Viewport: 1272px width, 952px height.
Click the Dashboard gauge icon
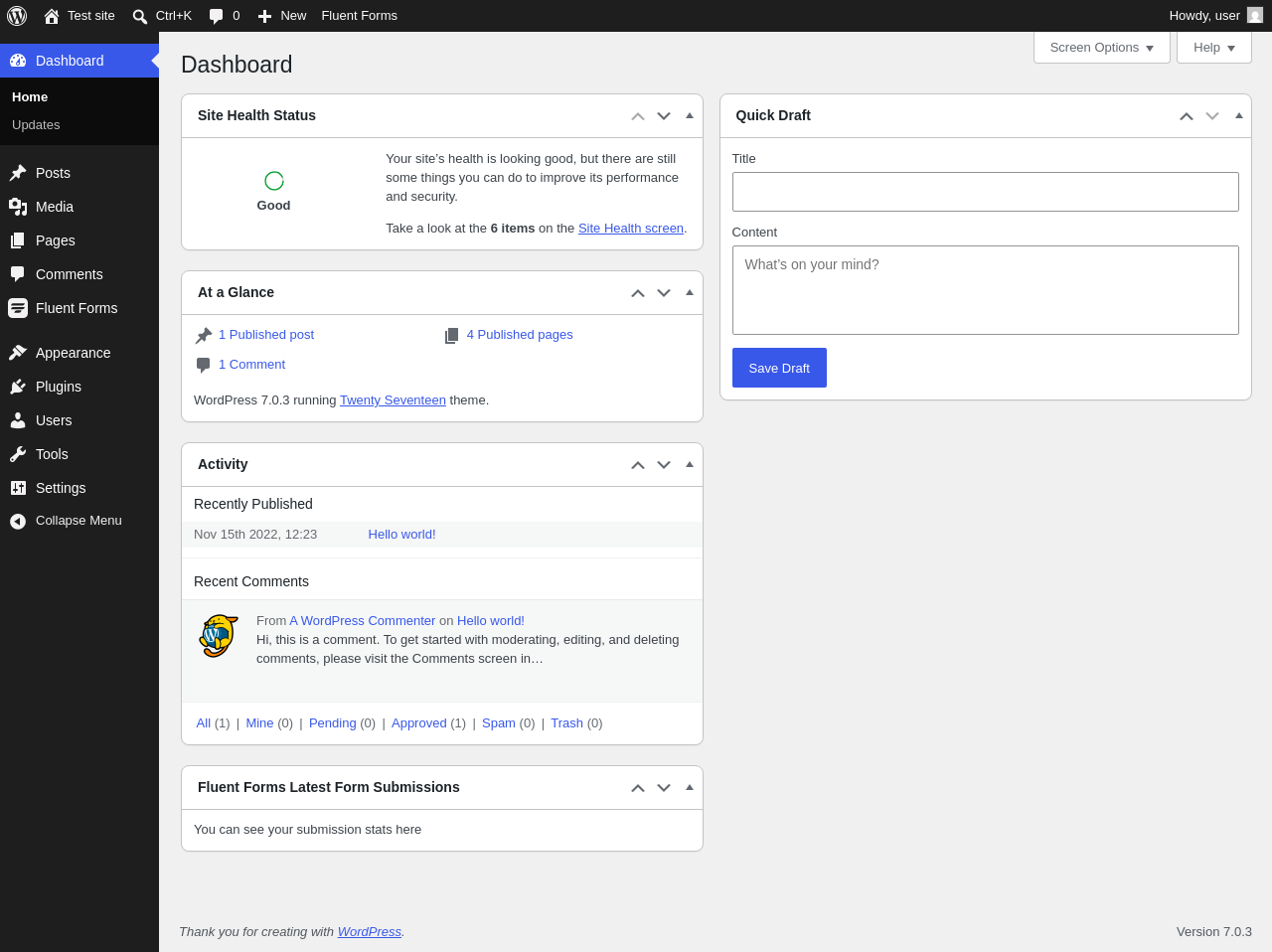click(18, 61)
